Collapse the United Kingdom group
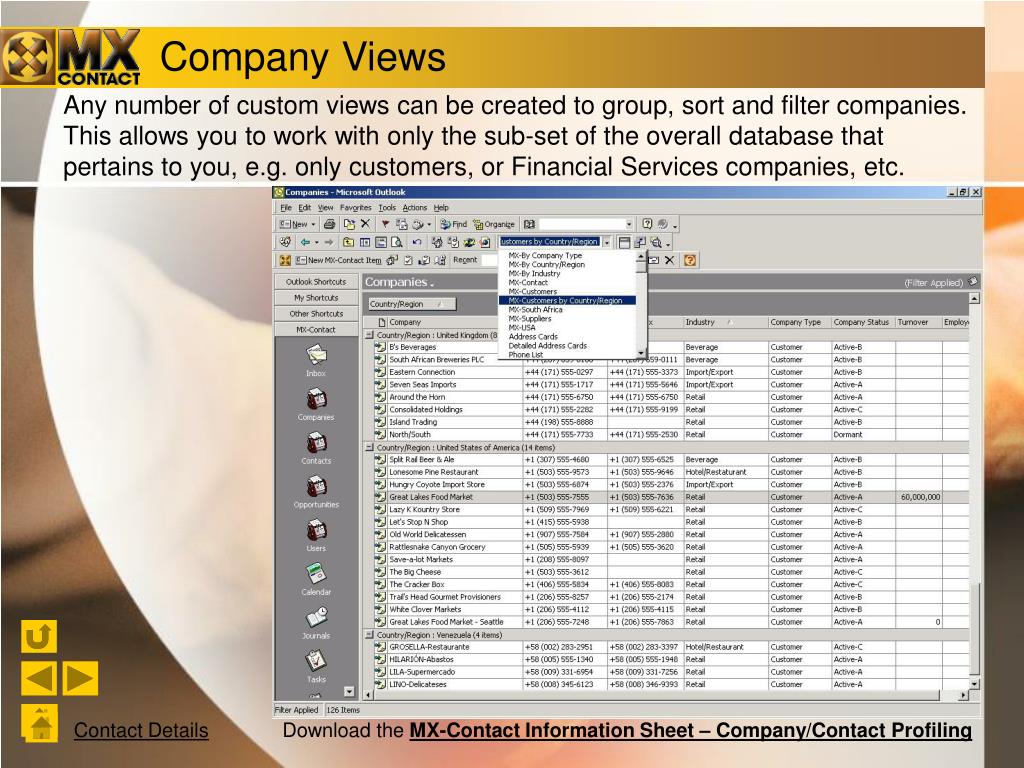Viewport: 1024px width, 768px height. click(369, 335)
